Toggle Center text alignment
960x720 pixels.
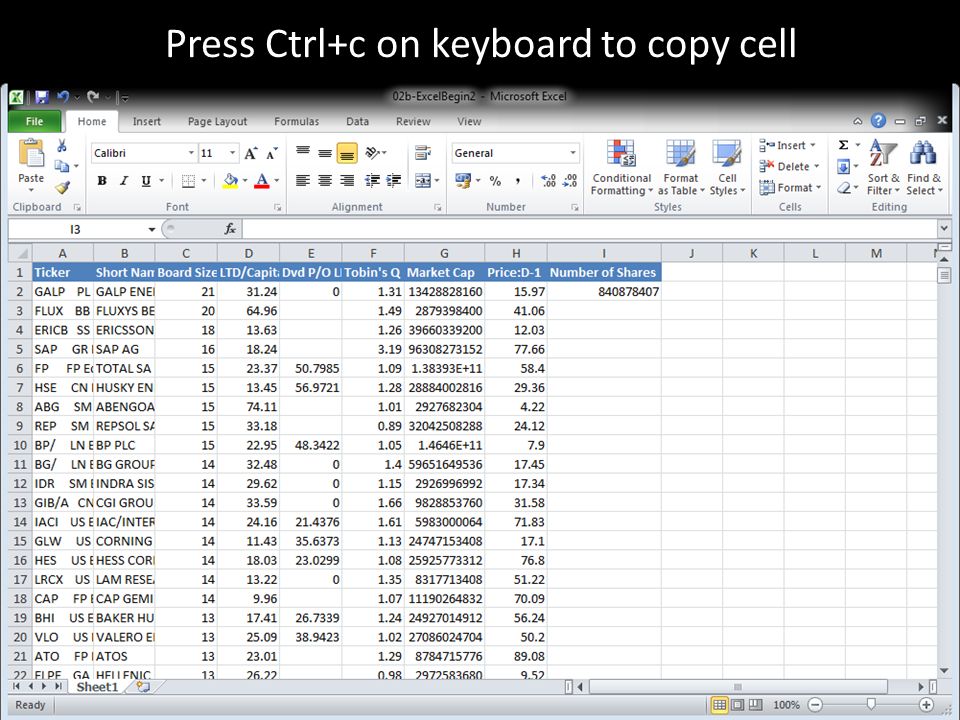(x=324, y=181)
